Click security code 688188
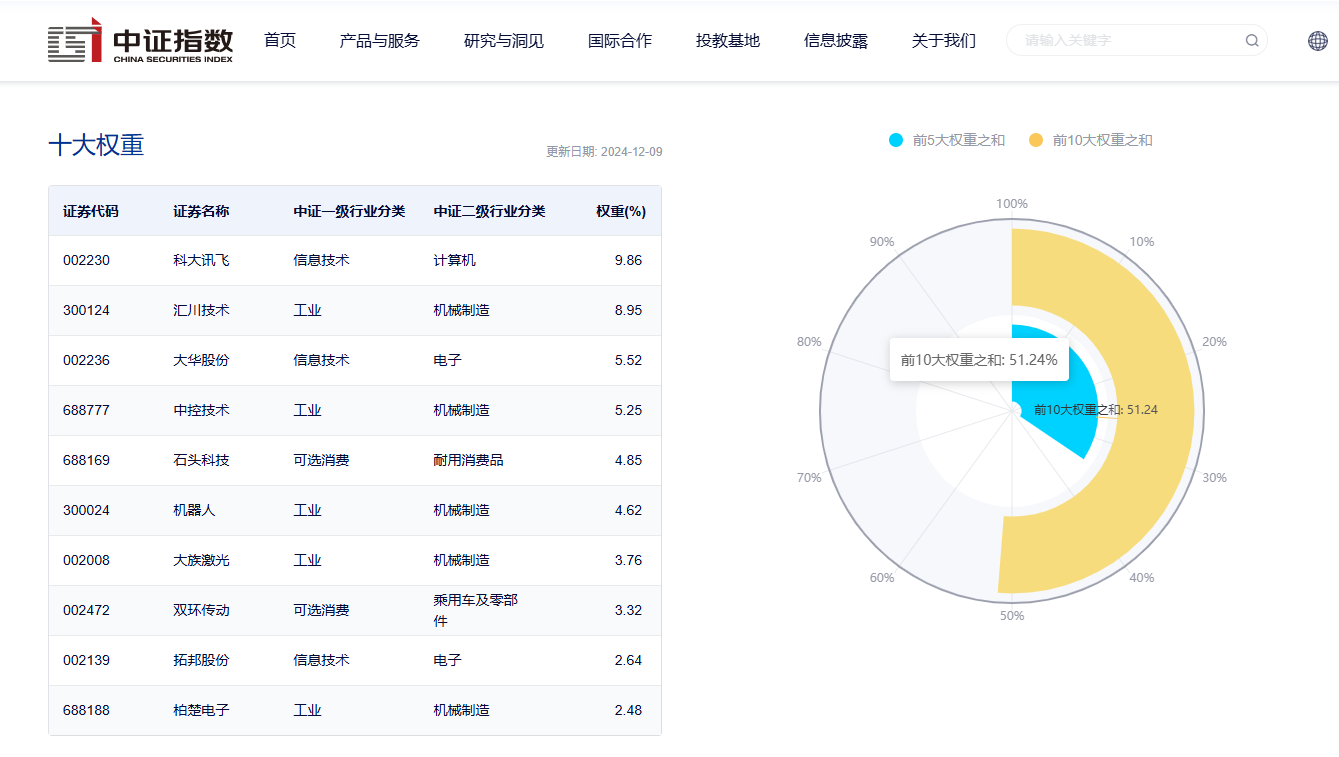The width and height of the screenshot is (1339, 757). click(x=86, y=710)
